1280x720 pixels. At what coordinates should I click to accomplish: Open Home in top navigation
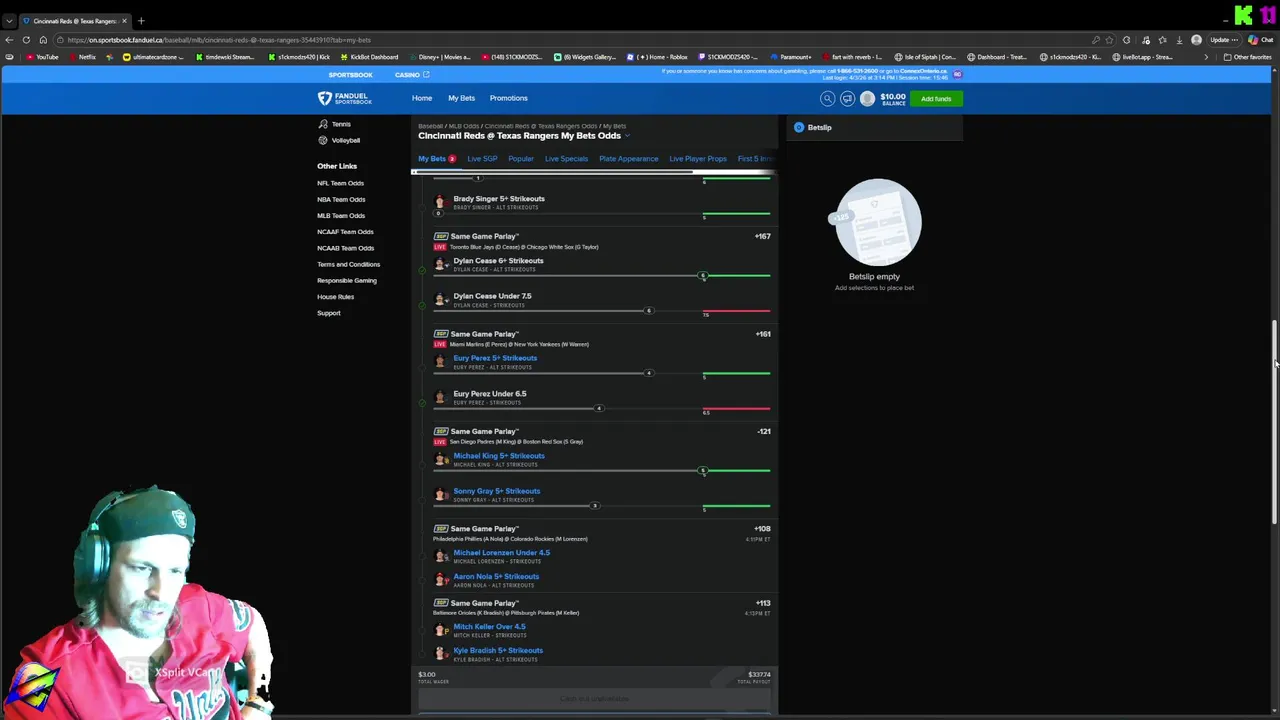click(x=422, y=98)
